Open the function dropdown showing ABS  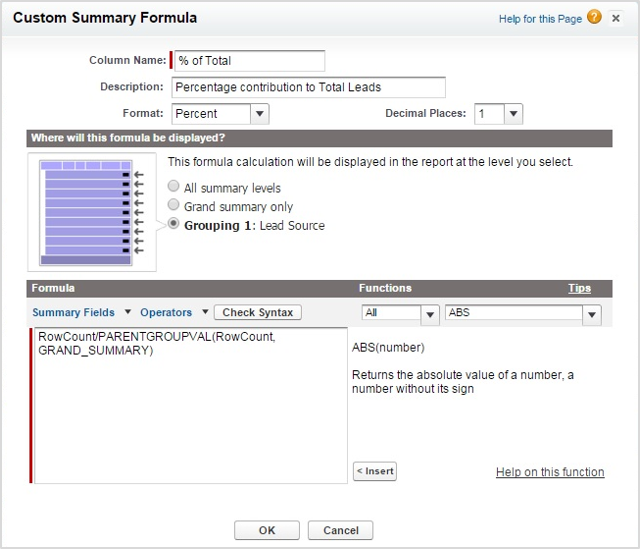[523, 314]
